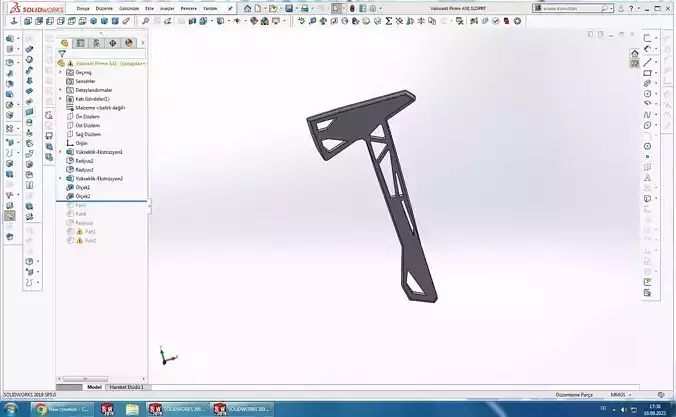The width and height of the screenshot is (676, 417).
Task: Open the Pencere menu
Action: pos(188,8)
